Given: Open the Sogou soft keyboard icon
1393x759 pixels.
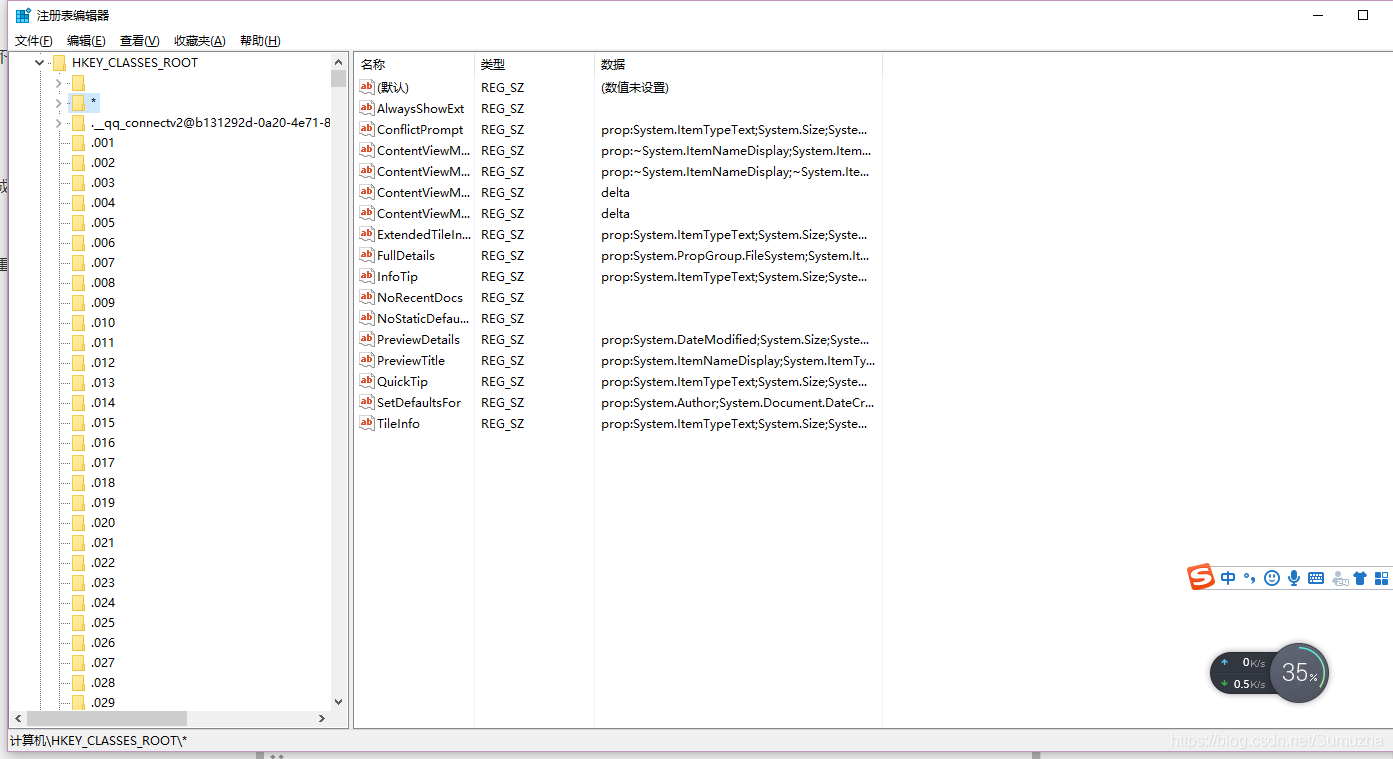Looking at the screenshot, I should pos(1316,578).
